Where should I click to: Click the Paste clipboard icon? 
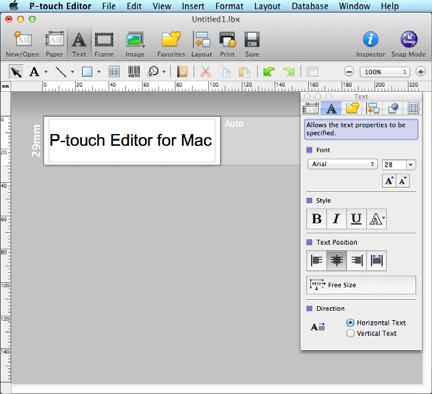pos(244,72)
